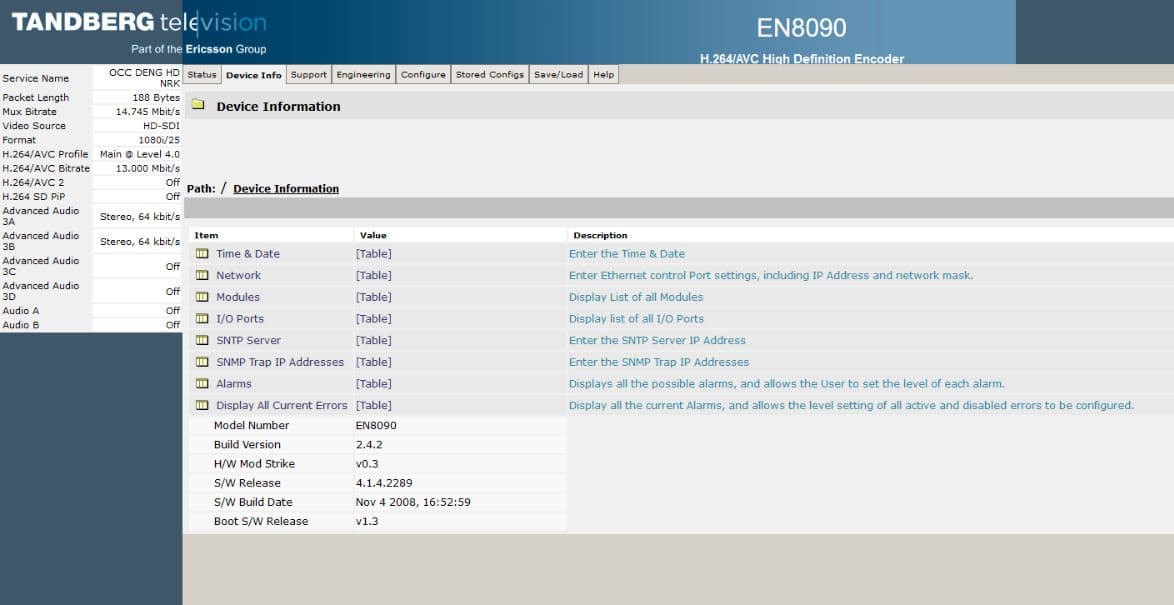Open the Alarms table icon
The image size is (1174, 605).
pyautogui.click(x=202, y=383)
